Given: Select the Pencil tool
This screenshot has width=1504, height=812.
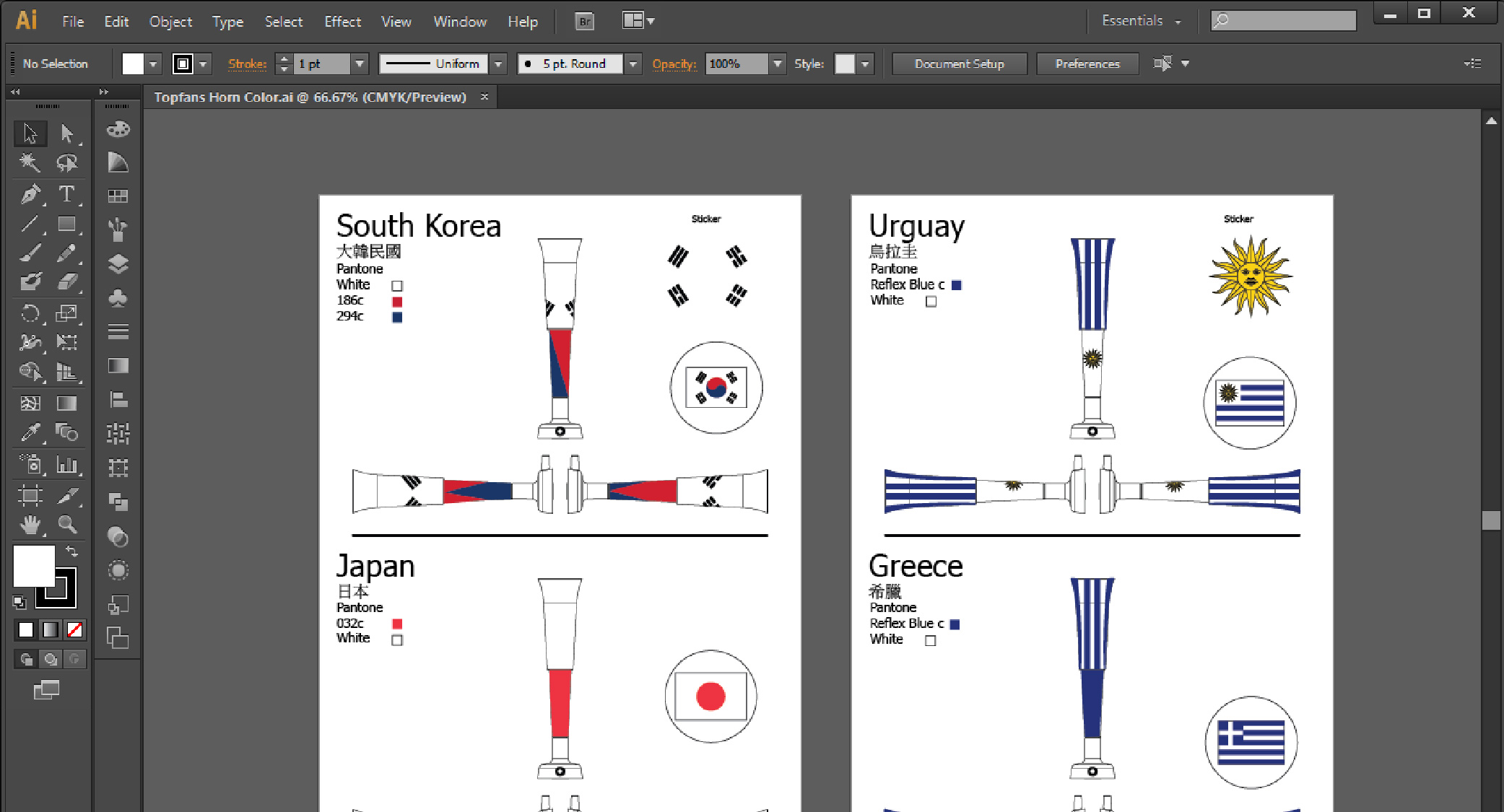Looking at the screenshot, I should [67, 253].
